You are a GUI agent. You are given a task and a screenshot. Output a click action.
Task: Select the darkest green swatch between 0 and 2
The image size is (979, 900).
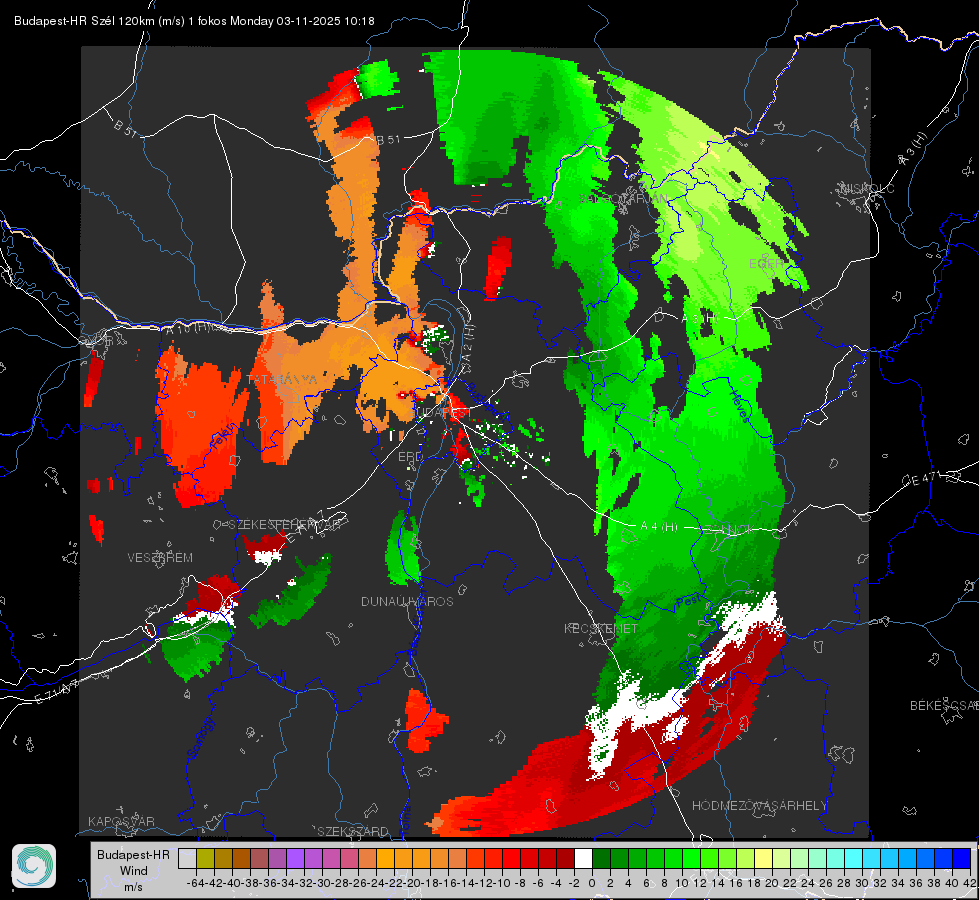[x=601, y=858]
